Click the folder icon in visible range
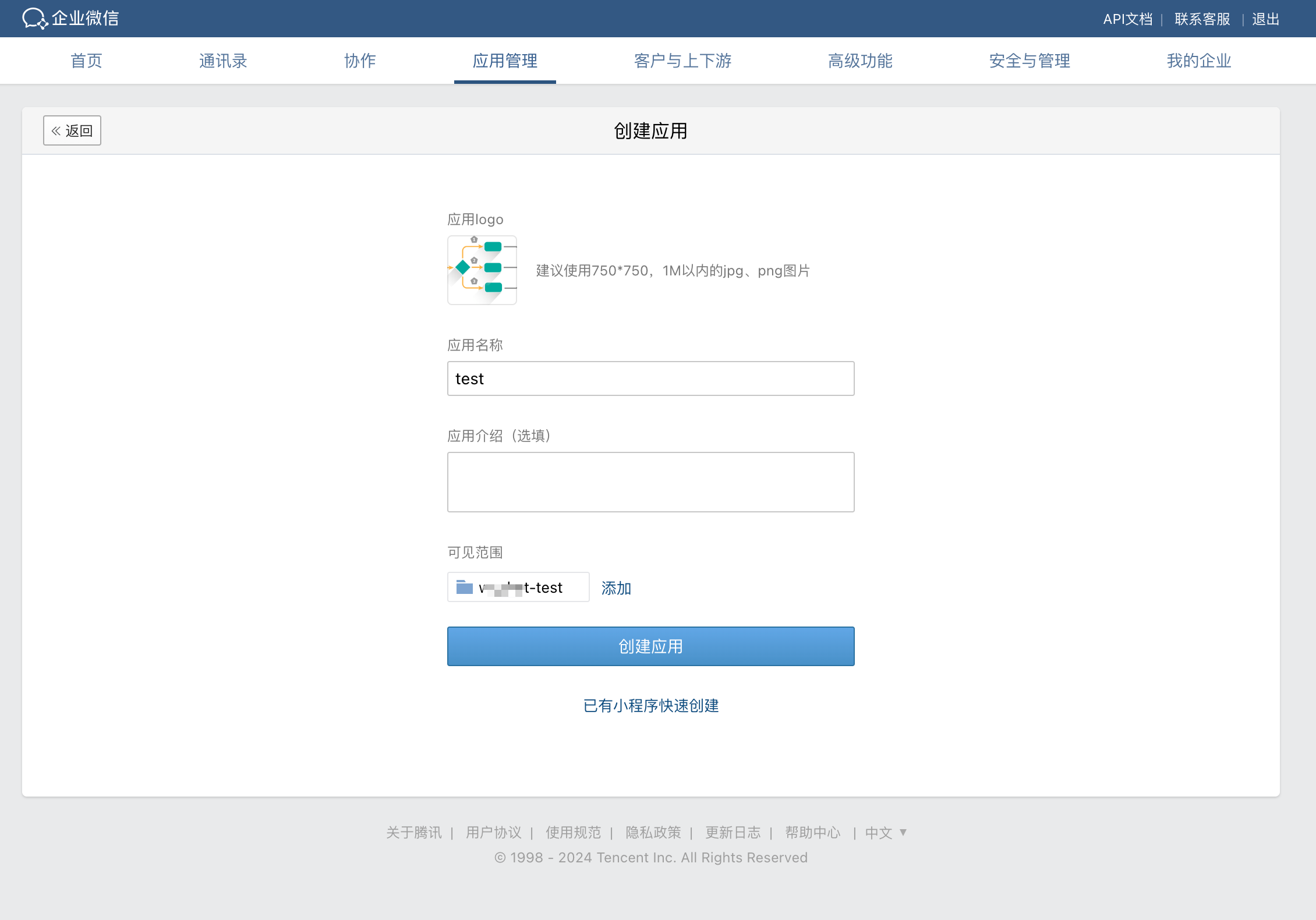1316x920 pixels. point(464,587)
